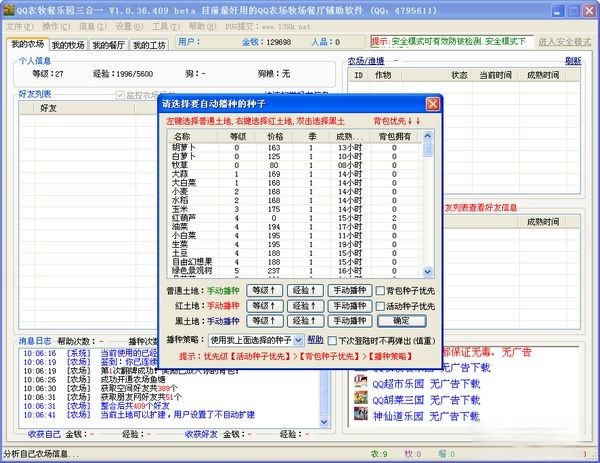The width and height of the screenshot is (600, 463).
Task: Enable 背包种子优先 checkbox
Action: coord(381,291)
